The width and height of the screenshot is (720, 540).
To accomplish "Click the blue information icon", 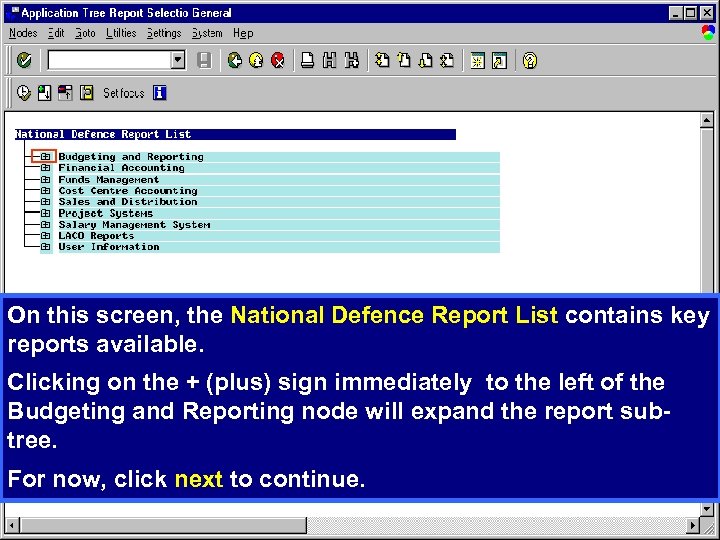I will coord(159,93).
